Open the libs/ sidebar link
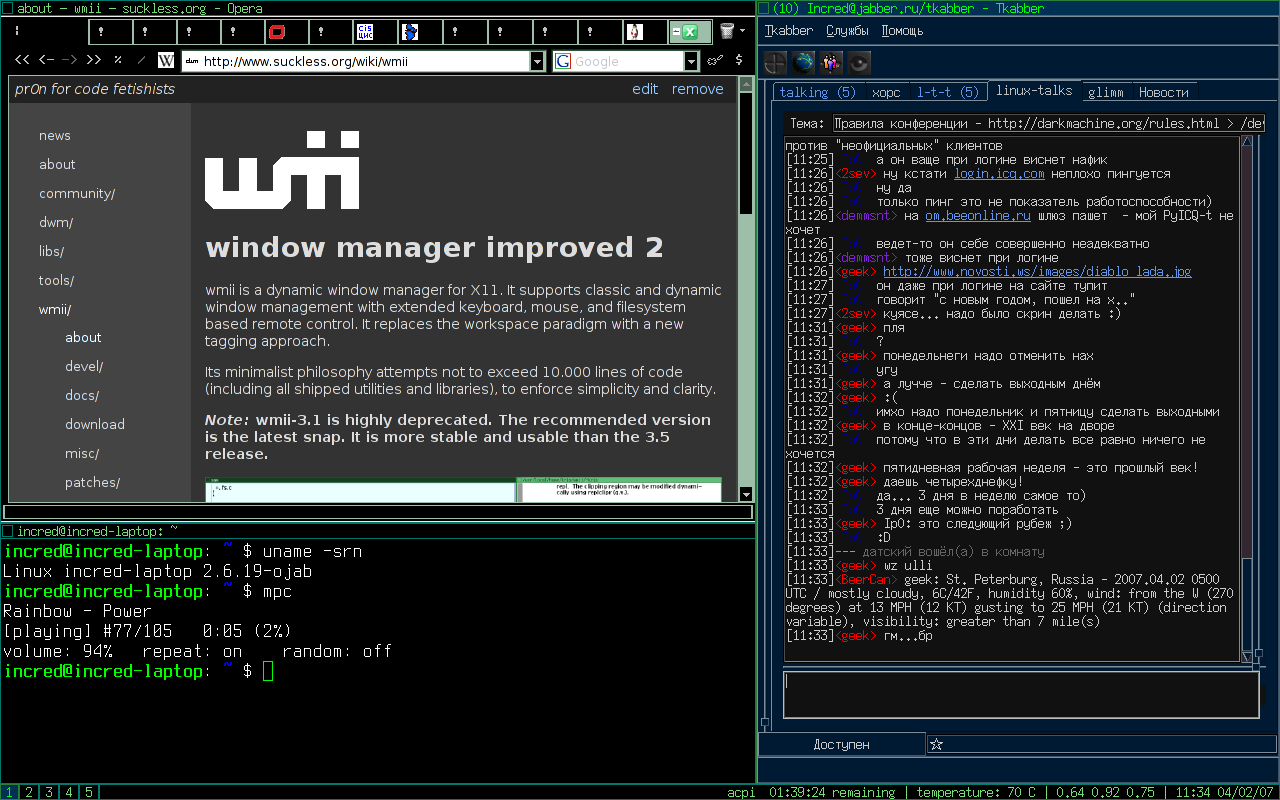This screenshot has height=800, width=1280. (x=52, y=251)
